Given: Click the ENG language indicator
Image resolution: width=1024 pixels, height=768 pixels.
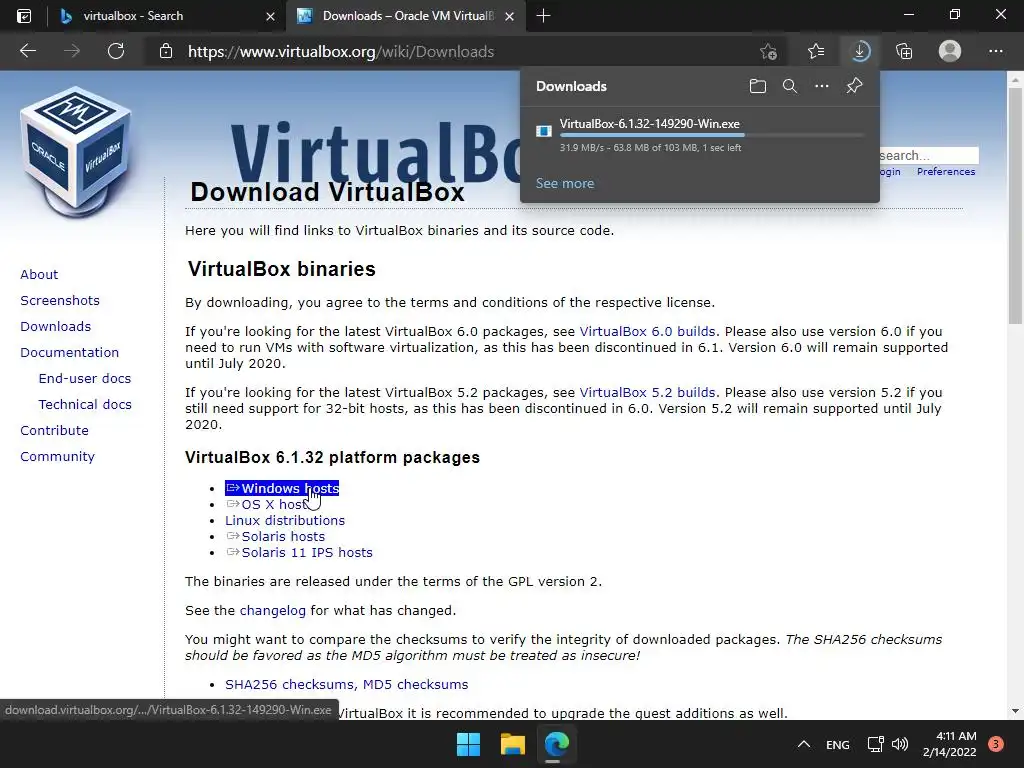Looking at the screenshot, I should tap(837, 744).
